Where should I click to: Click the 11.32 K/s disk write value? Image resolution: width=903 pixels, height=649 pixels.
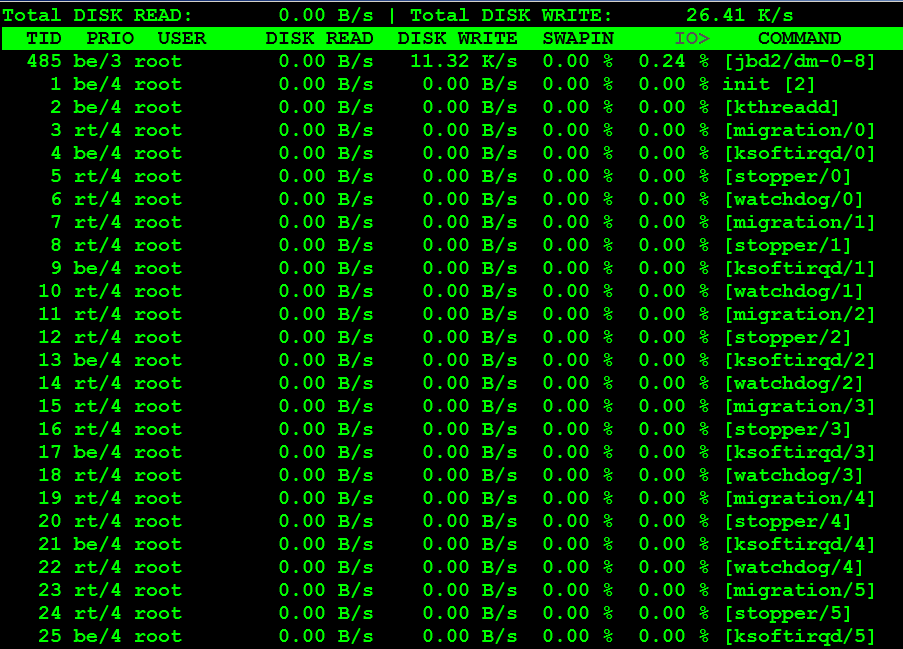click(x=464, y=61)
